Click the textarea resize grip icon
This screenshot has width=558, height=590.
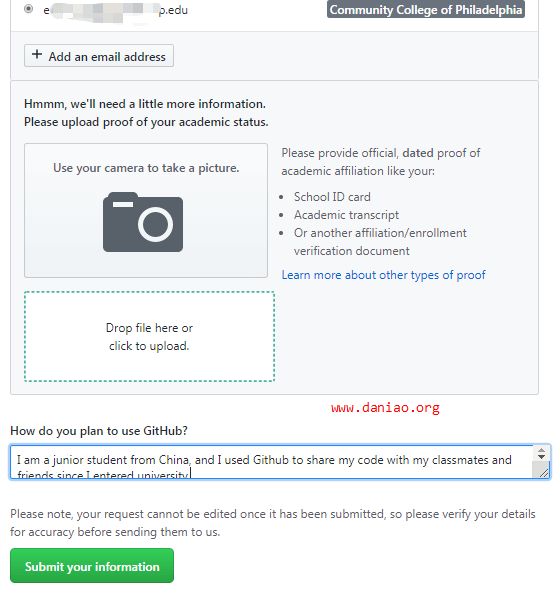click(544, 473)
